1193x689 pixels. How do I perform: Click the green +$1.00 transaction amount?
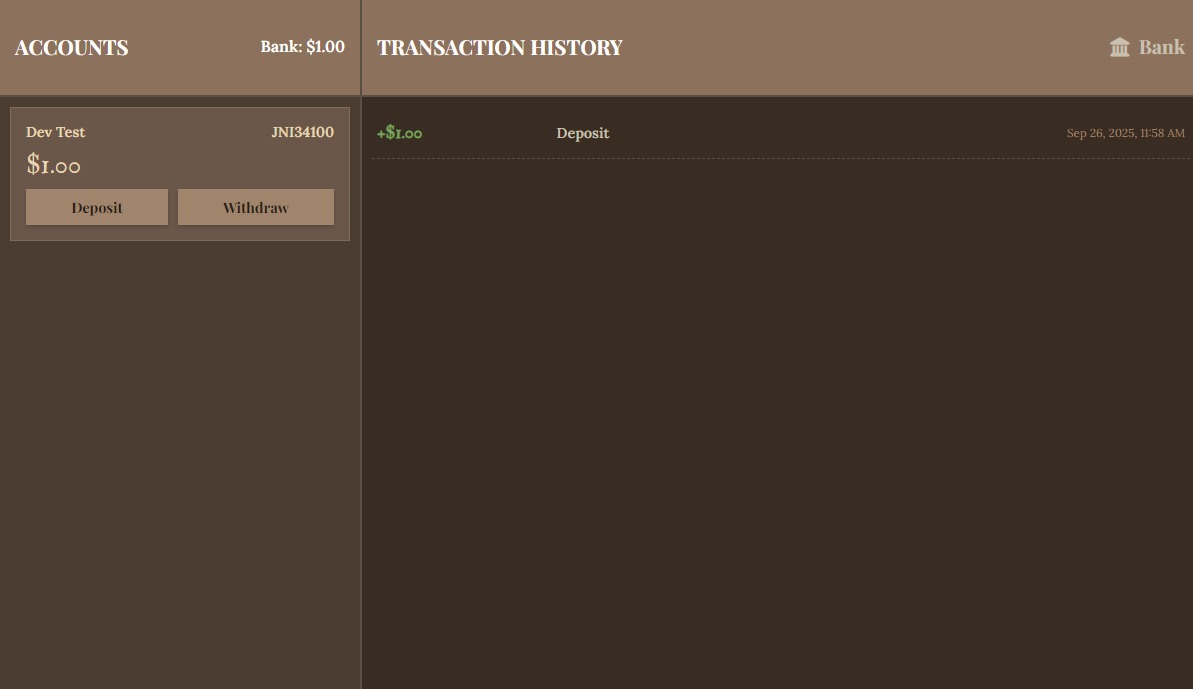point(399,133)
